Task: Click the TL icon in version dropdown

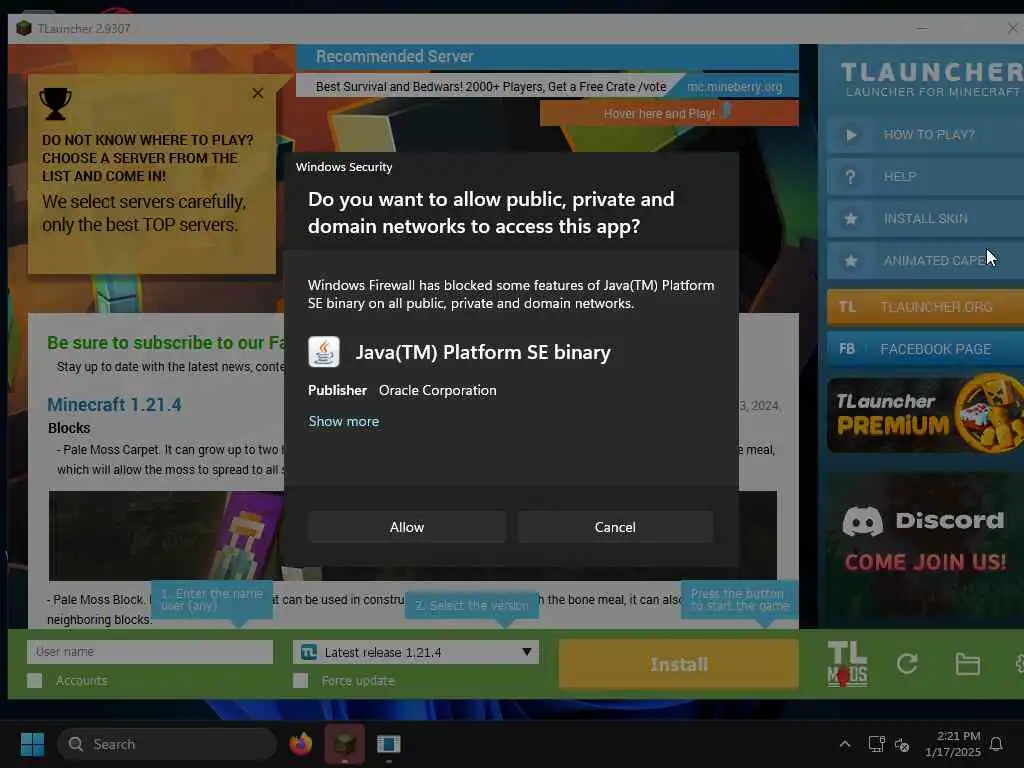Action: pos(309,652)
